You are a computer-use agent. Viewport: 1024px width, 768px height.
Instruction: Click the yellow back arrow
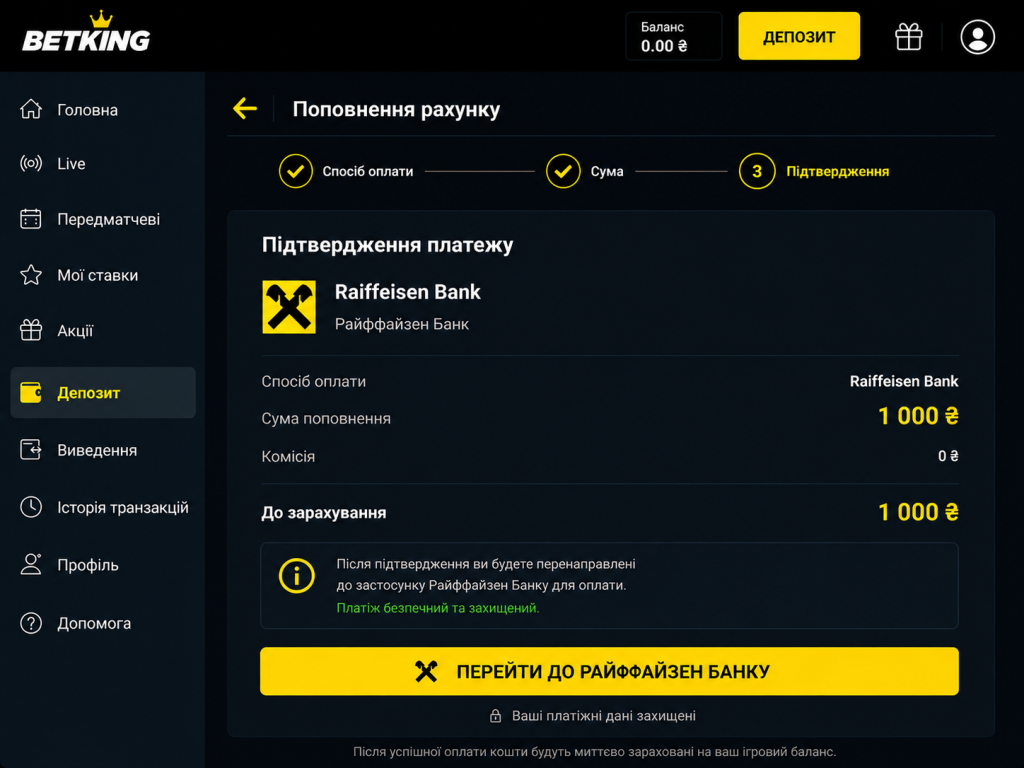(x=245, y=108)
